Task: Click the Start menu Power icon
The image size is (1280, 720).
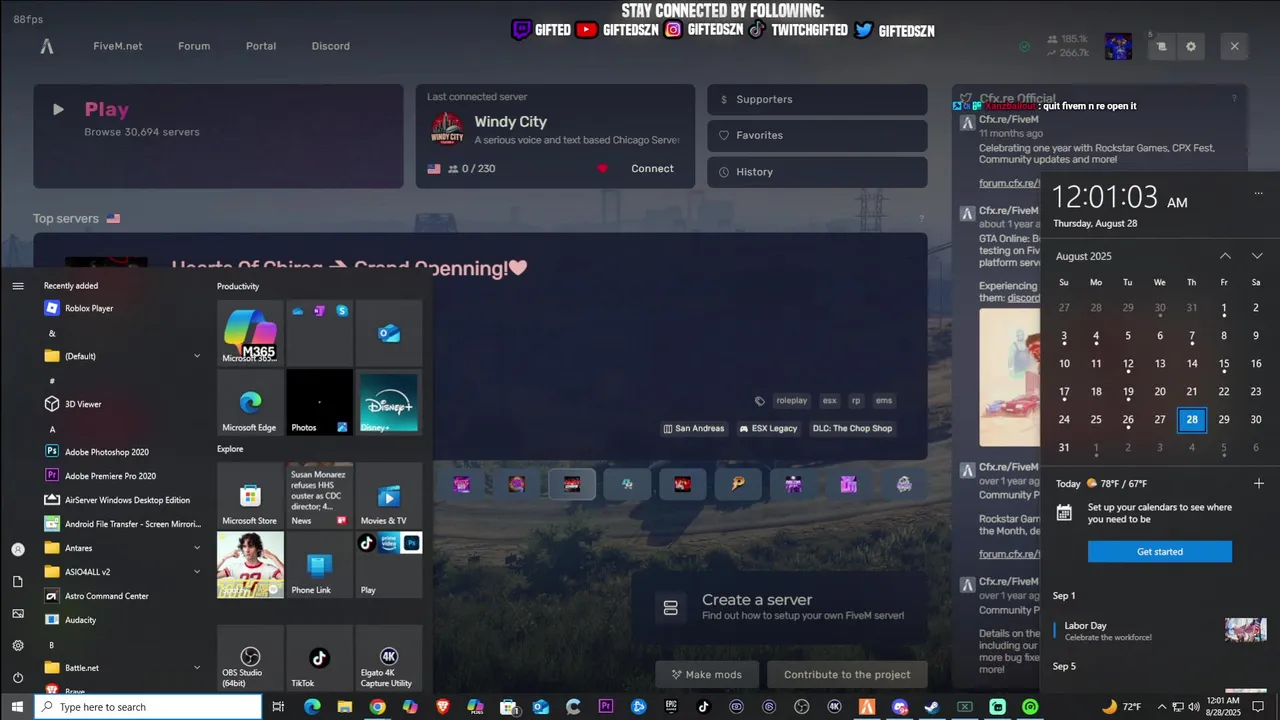Action: coord(18,677)
